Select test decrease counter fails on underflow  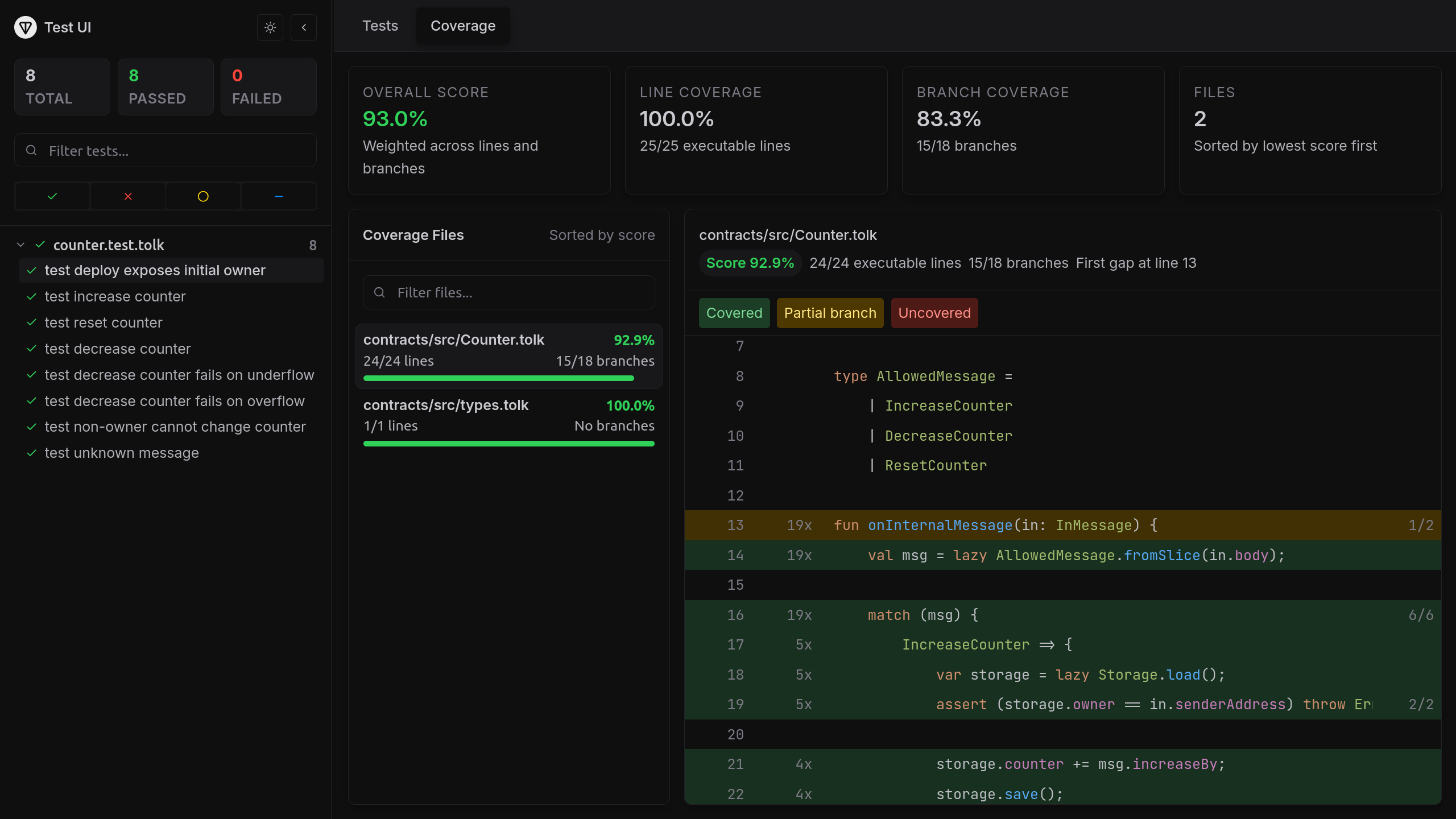click(x=171, y=375)
